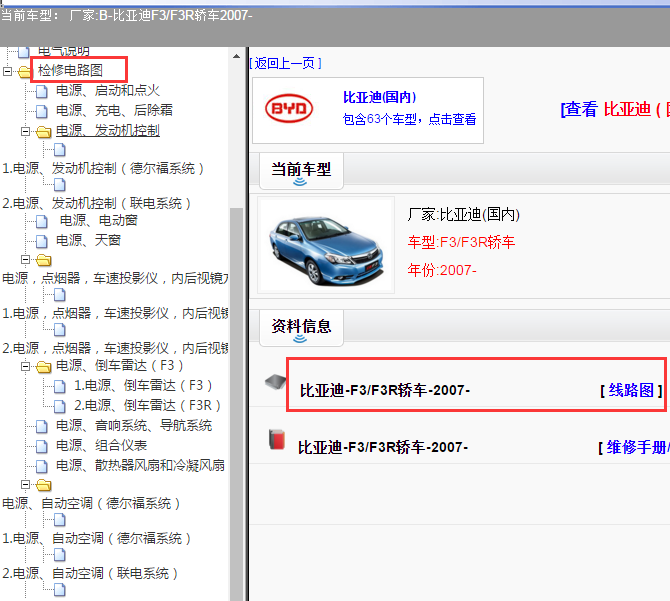Open 比亚迪(国内) brand link

(379, 97)
